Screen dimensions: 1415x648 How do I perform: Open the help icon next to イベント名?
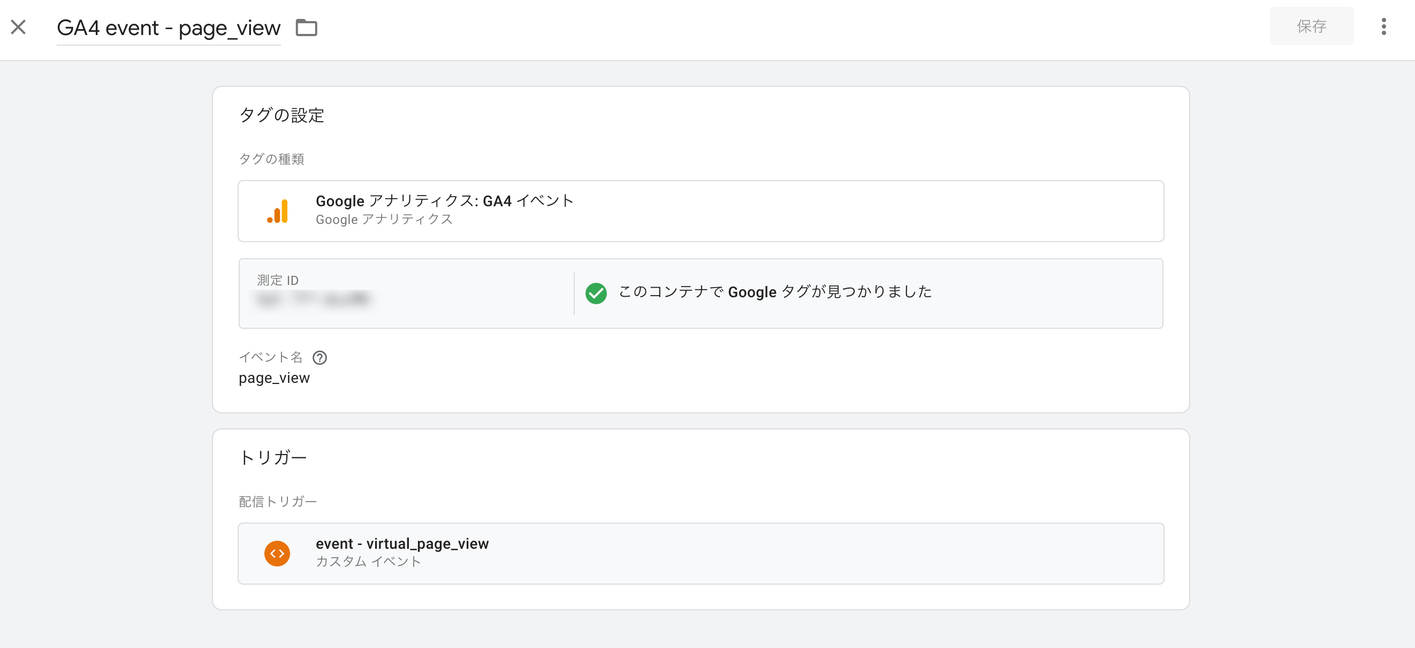(320, 358)
